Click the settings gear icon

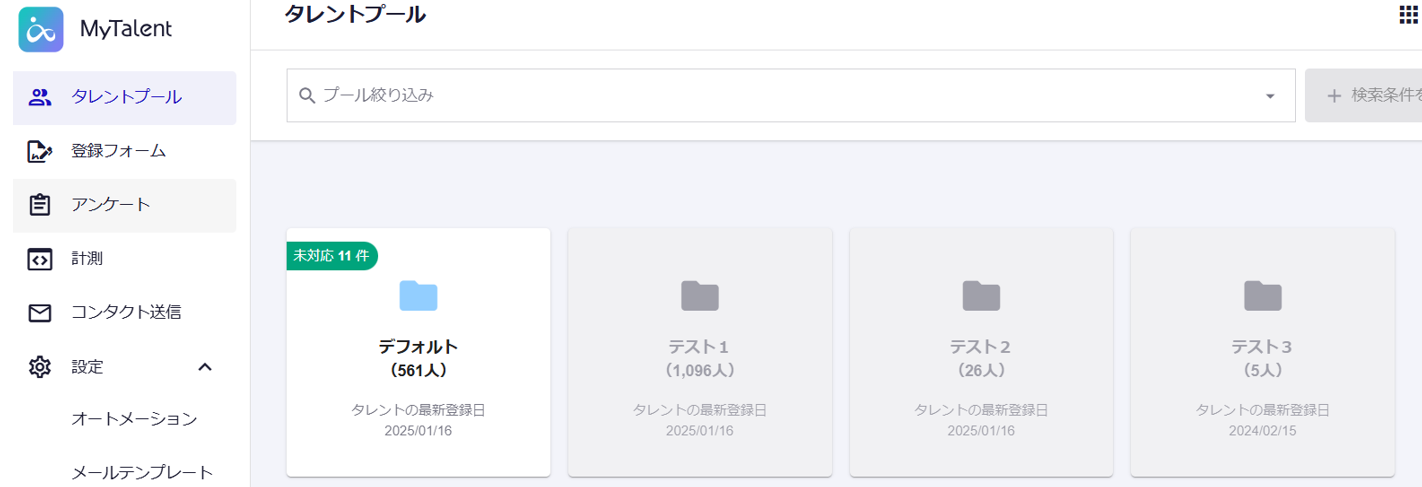[40, 367]
